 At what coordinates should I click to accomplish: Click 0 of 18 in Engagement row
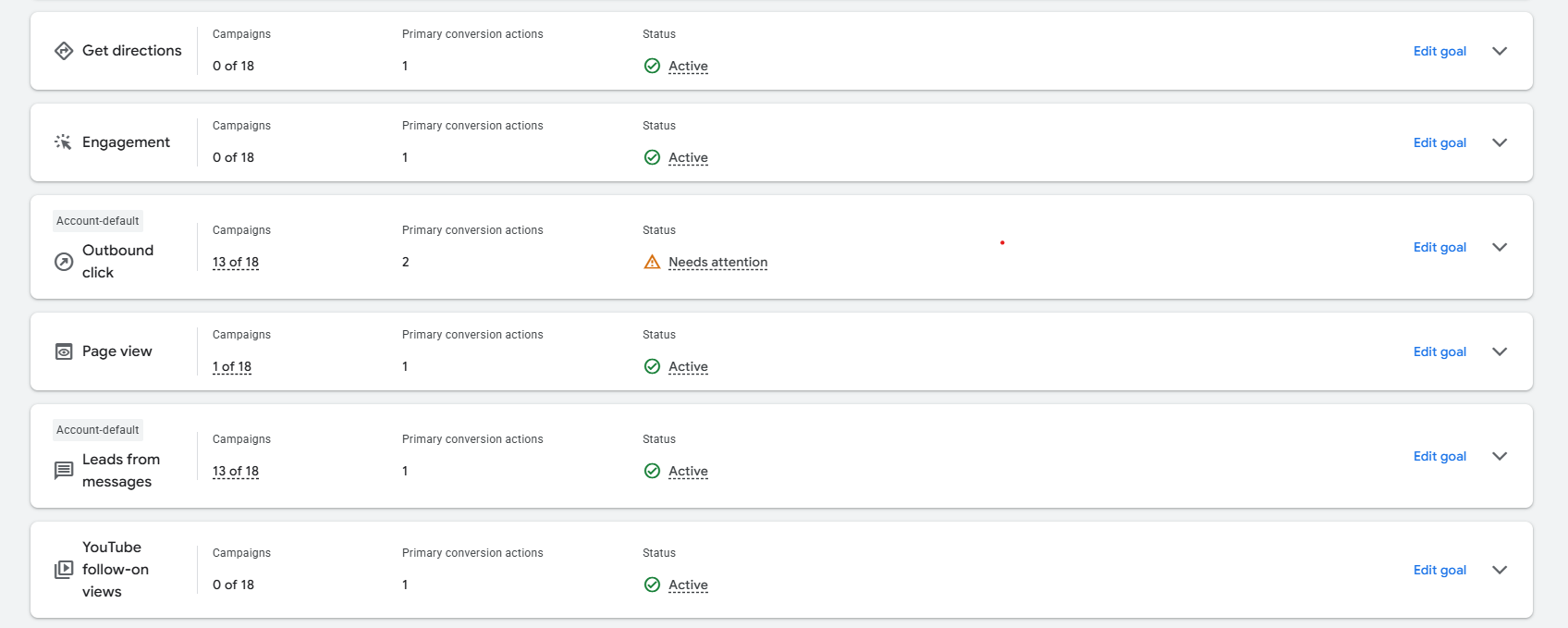[x=233, y=157]
